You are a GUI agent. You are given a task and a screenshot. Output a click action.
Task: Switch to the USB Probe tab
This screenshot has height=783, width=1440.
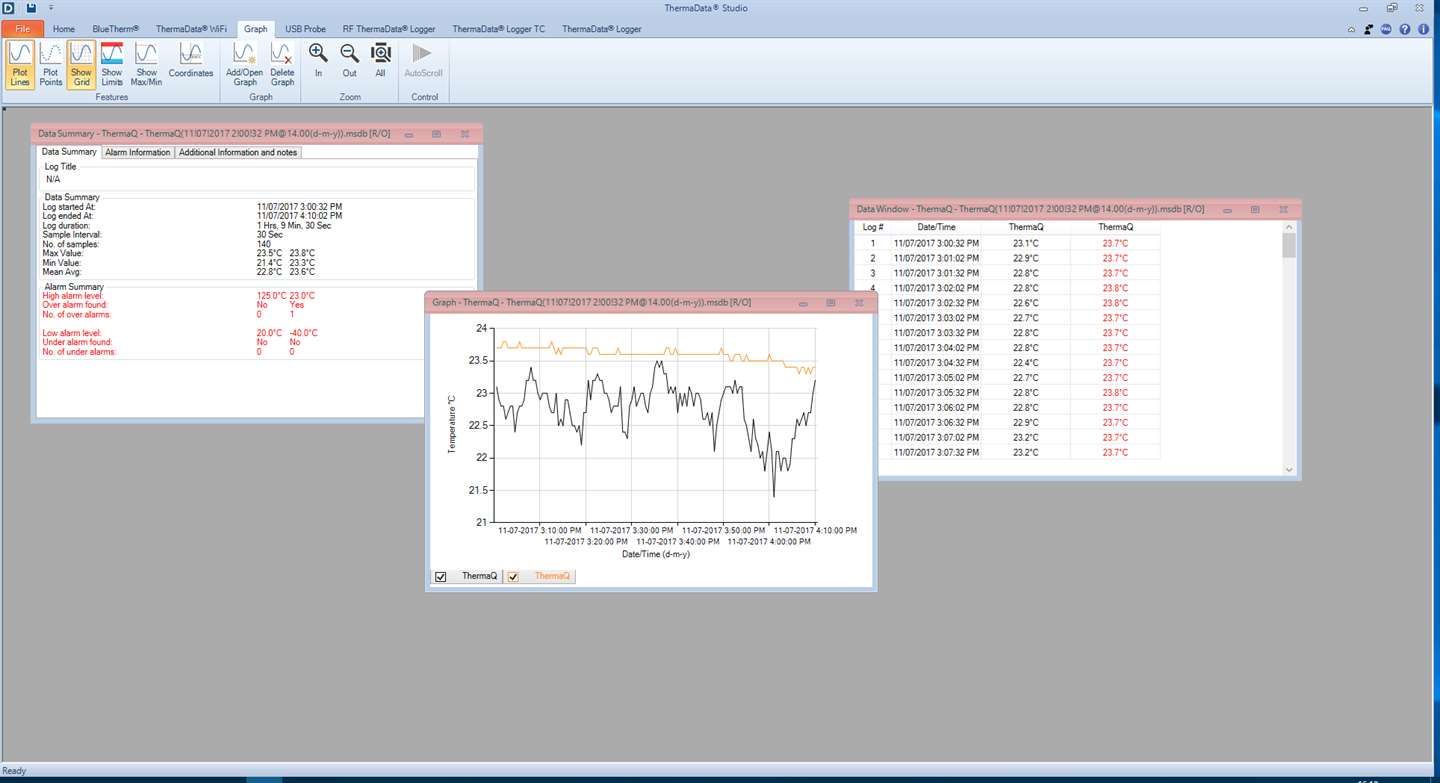coord(305,29)
